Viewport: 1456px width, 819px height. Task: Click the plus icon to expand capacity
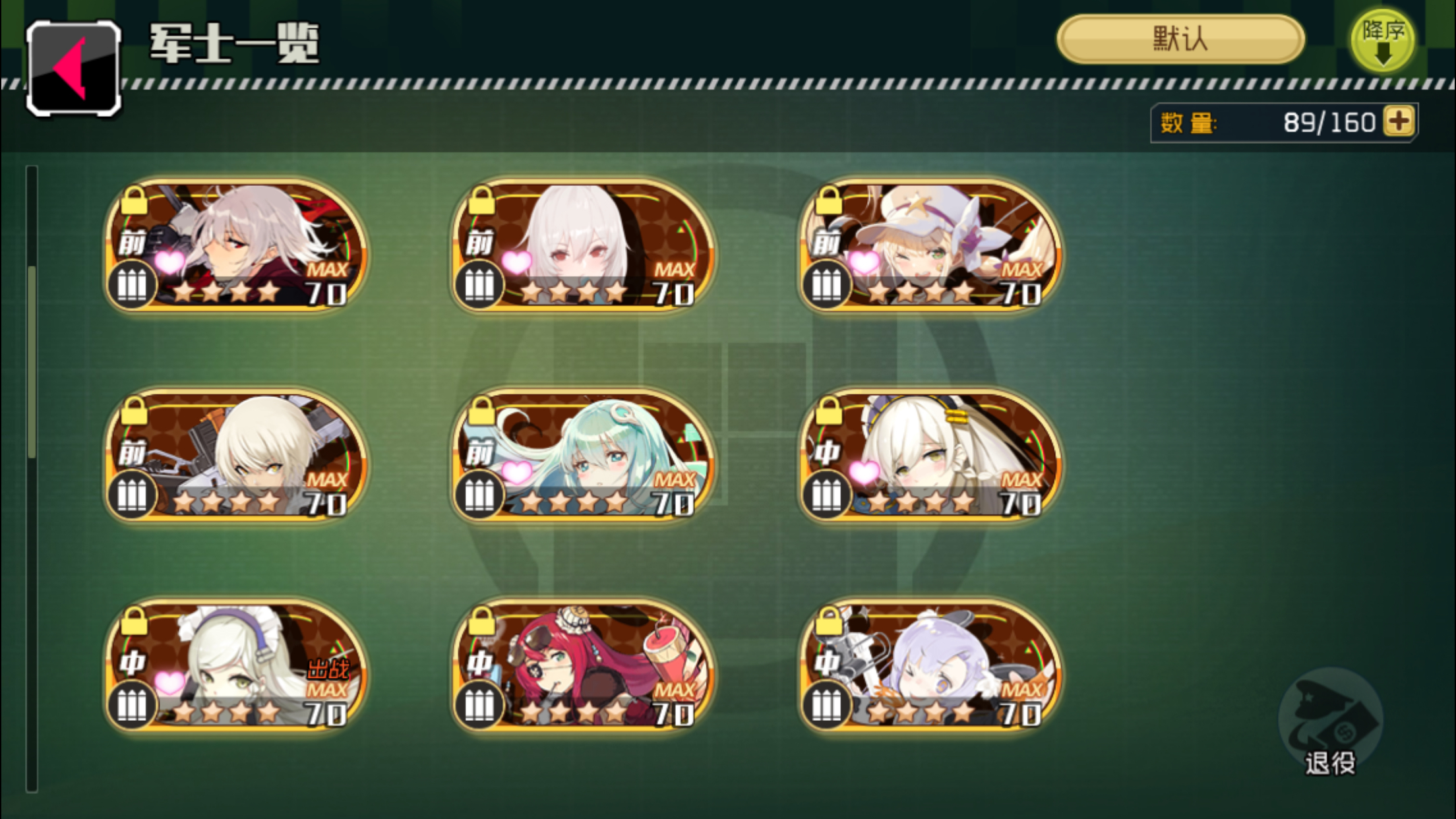click(1399, 121)
